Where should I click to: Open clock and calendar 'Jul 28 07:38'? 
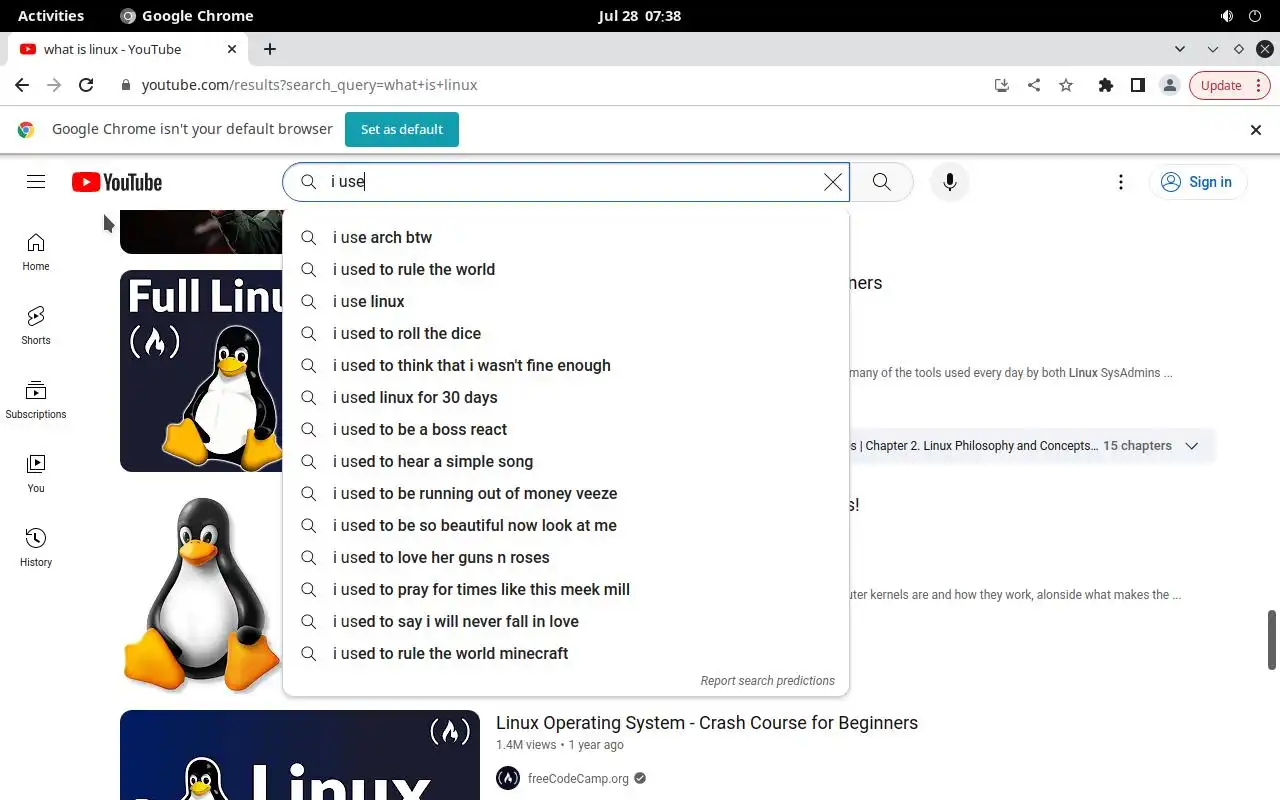click(640, 16)
